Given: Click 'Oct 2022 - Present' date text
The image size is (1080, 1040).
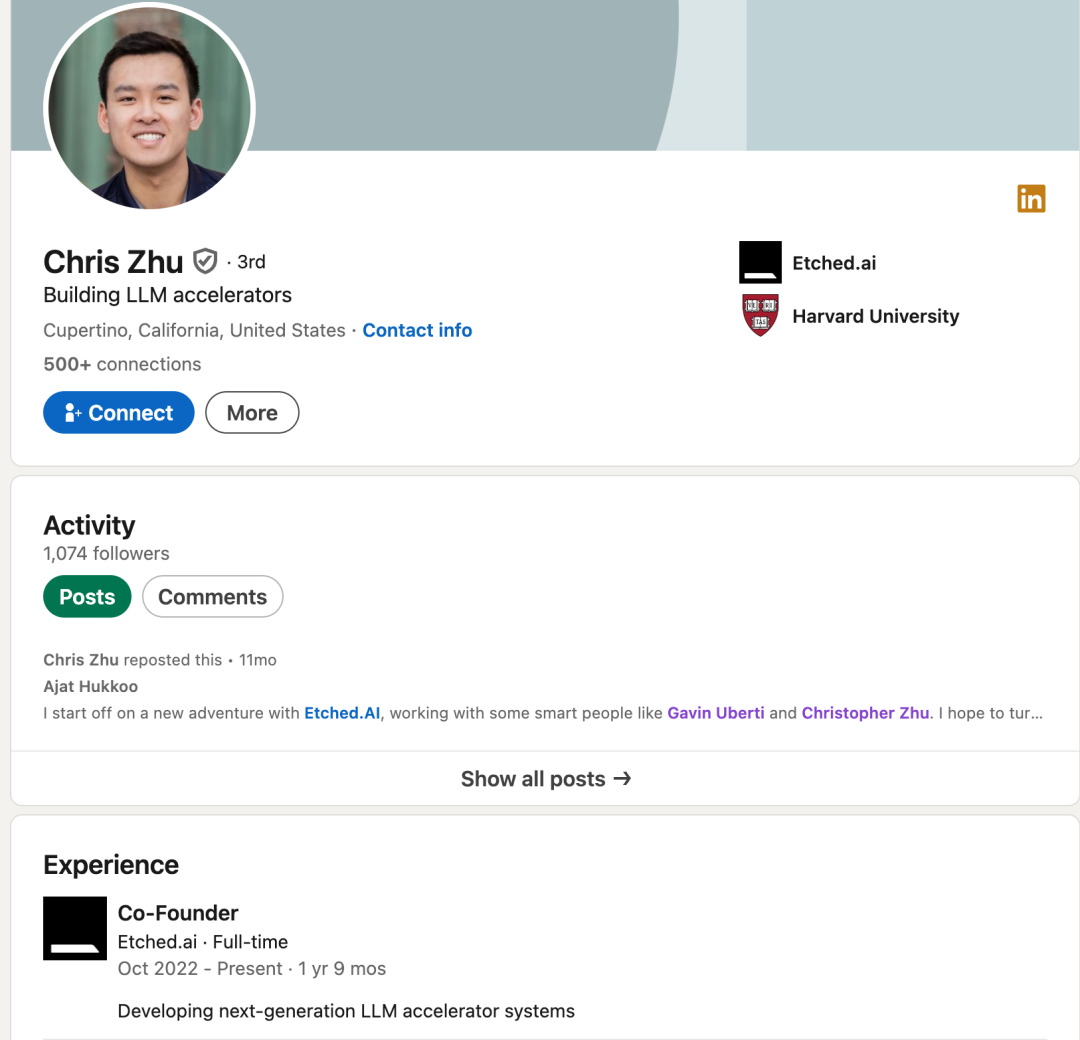Looking at the screenshot, I should click(200, 968).
